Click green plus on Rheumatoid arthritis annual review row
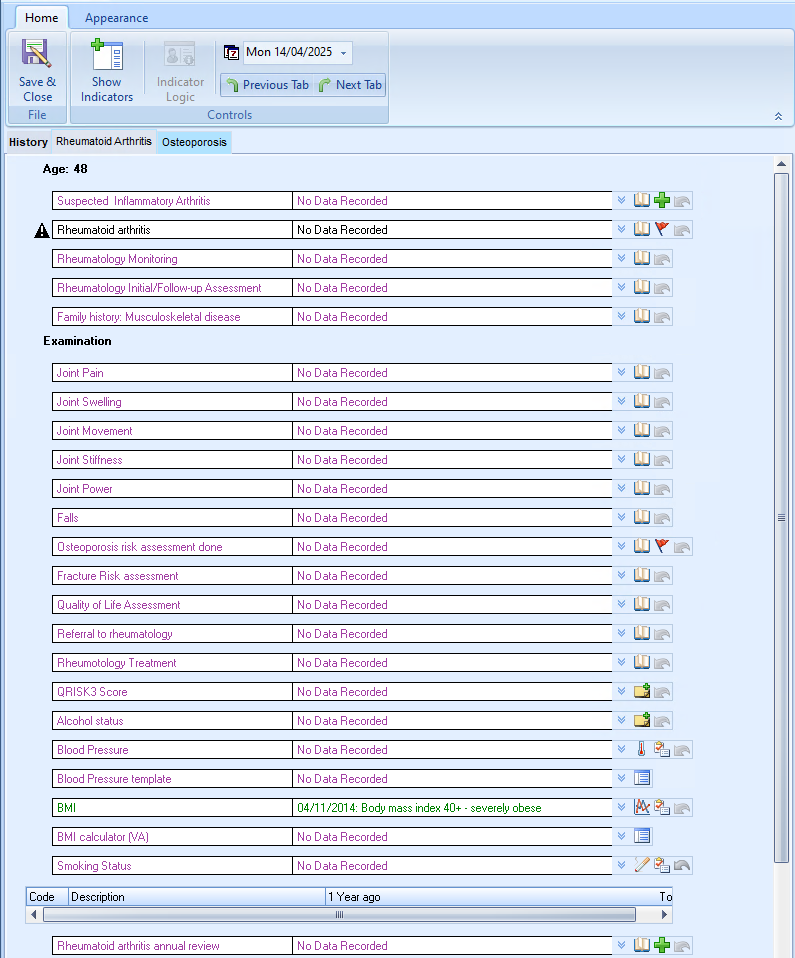 pos(662,945)
